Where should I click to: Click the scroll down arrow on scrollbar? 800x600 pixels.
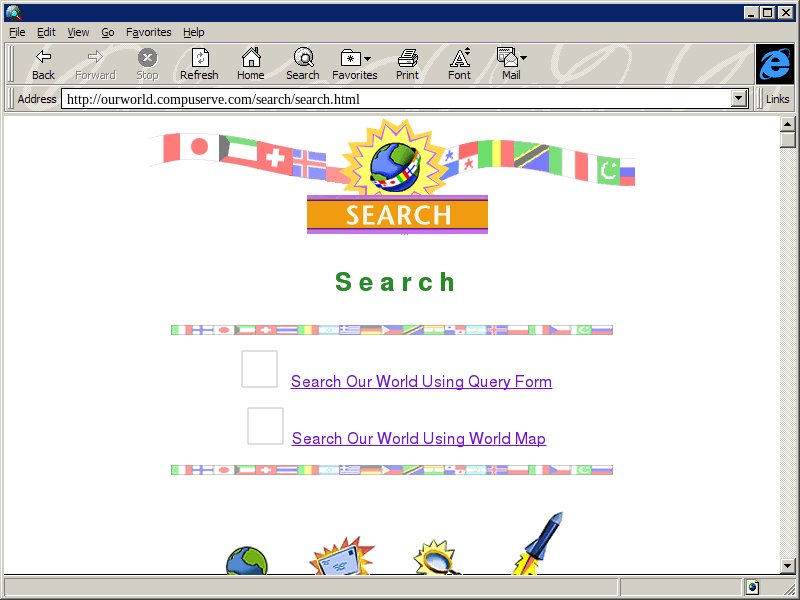pyautogui.click(x=788, y=566)
